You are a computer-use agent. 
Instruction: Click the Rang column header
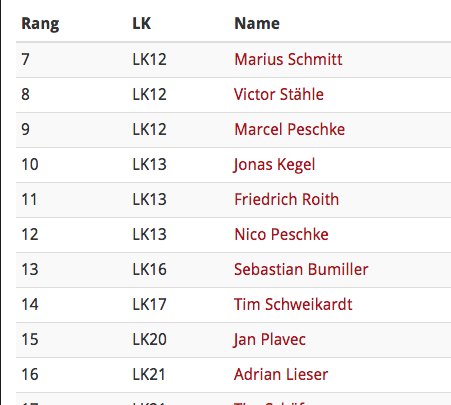[x=40, y=24]
